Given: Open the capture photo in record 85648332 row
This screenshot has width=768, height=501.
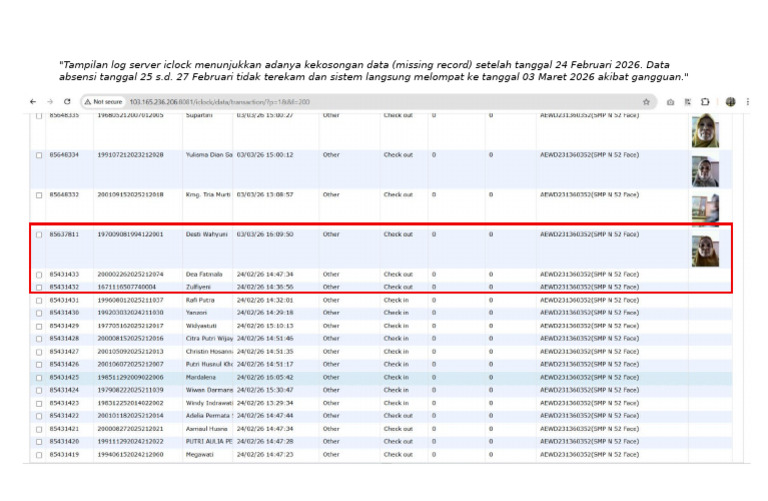Looking at the screenshot, I should (705, 210).
